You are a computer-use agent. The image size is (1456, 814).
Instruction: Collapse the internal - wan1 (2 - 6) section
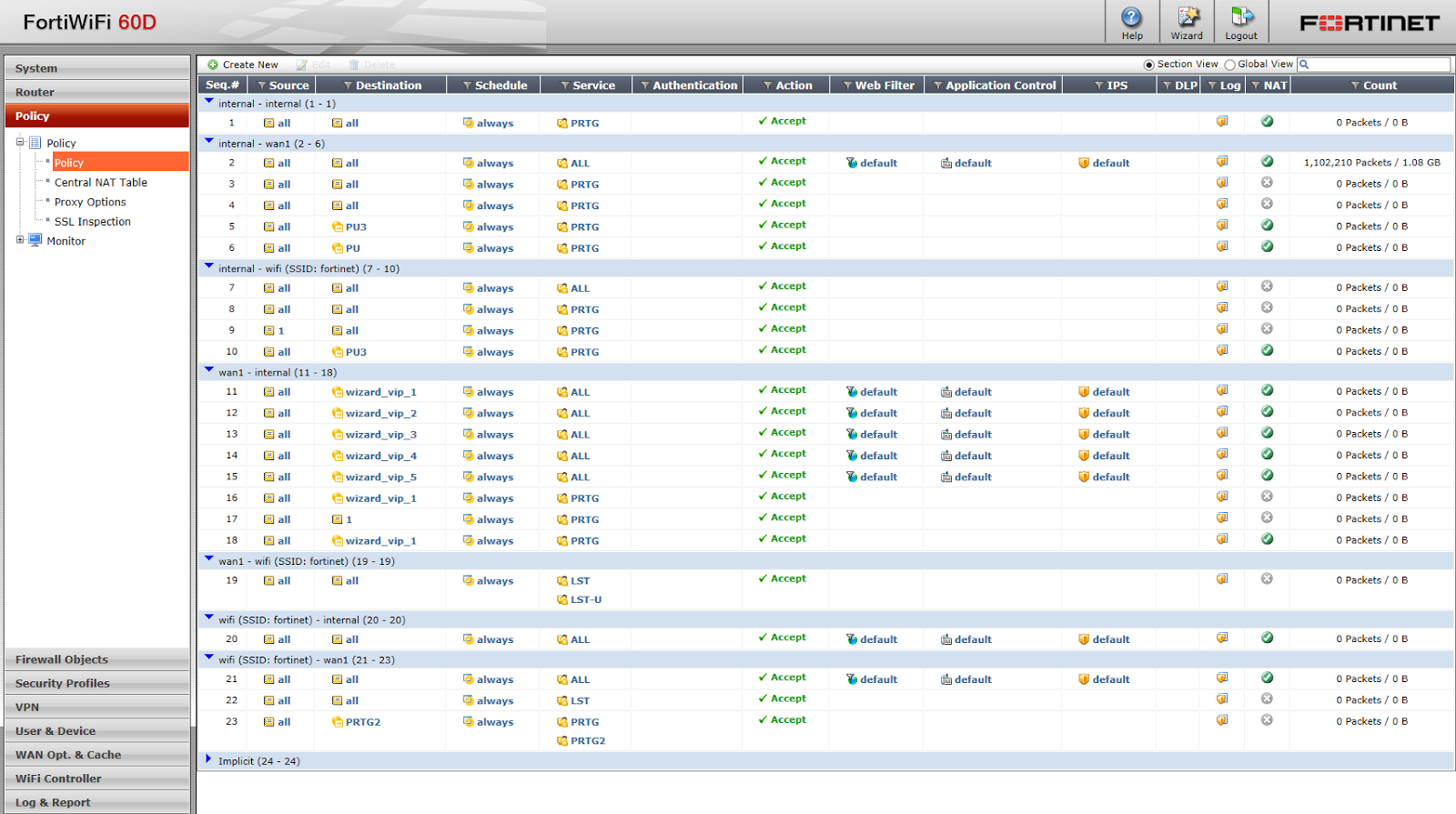209,142
